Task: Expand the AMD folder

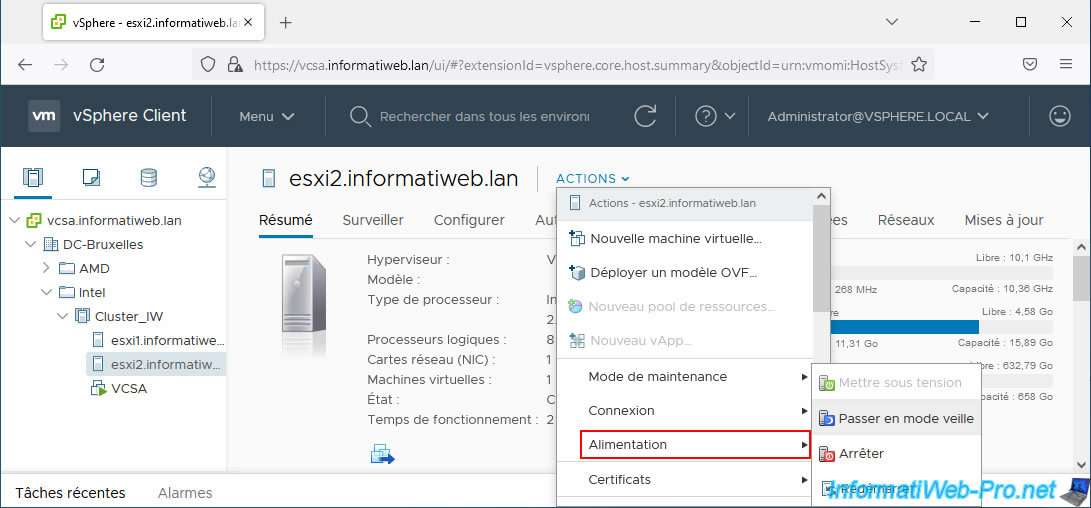Action: point(46,269)
